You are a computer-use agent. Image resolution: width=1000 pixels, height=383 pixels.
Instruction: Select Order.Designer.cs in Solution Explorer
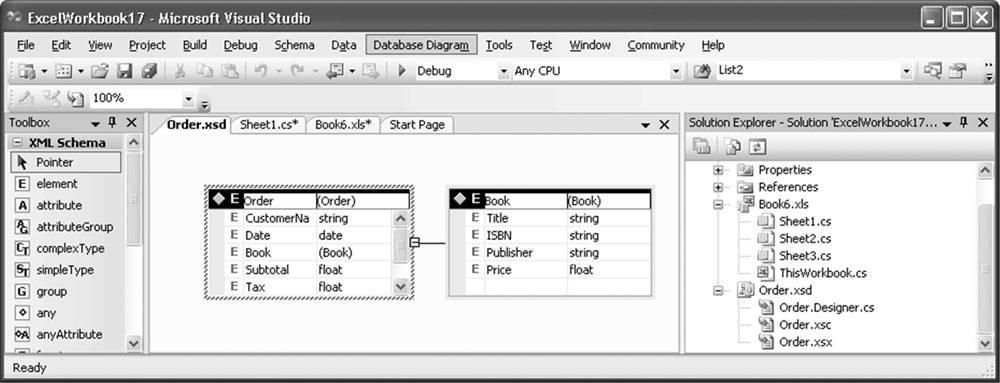point(827,308)
